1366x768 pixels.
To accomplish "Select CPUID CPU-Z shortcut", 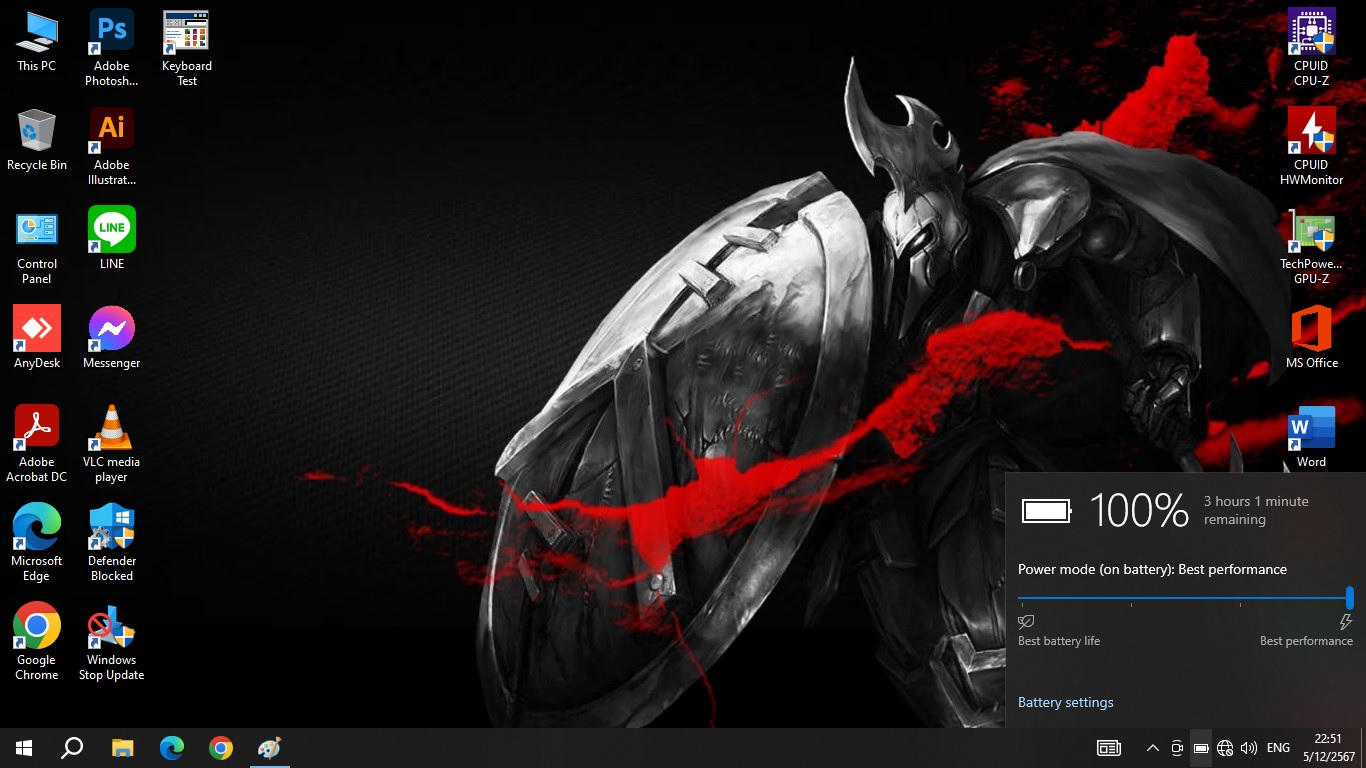I will pos(1312,49).
